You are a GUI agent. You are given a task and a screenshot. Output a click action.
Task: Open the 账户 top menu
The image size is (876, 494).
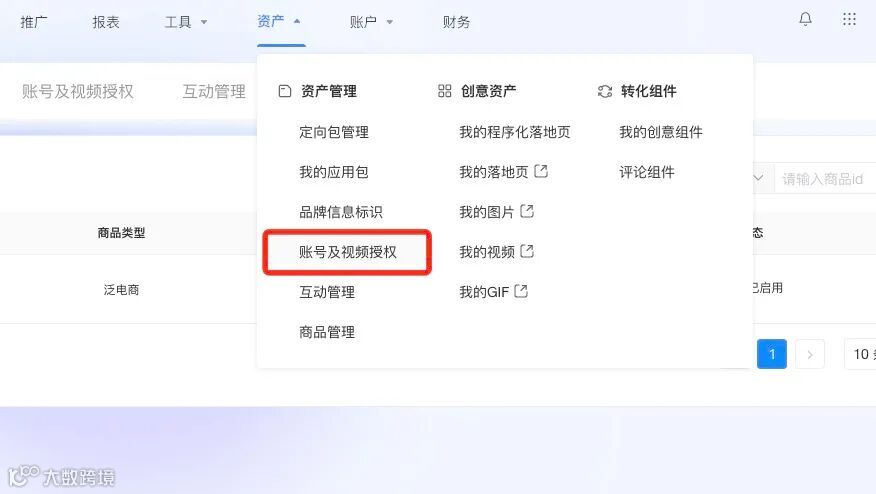coord(363,22)
